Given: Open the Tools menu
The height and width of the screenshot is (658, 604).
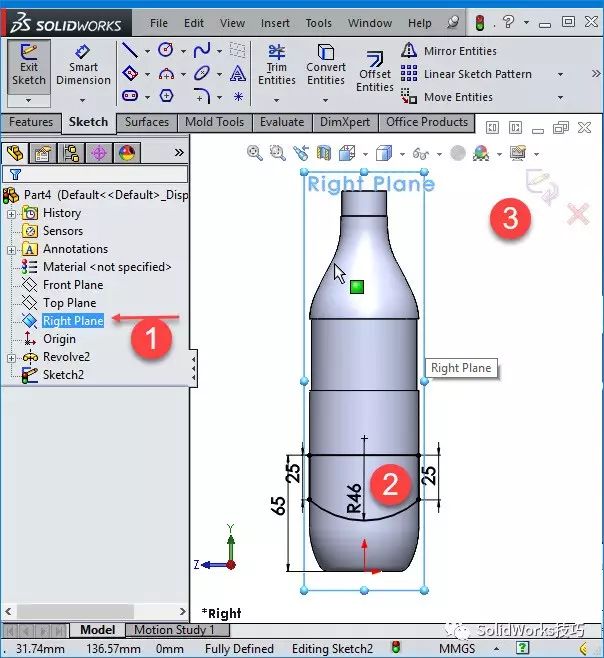Looking at the screenshot, I should click(x=319, y=23).
